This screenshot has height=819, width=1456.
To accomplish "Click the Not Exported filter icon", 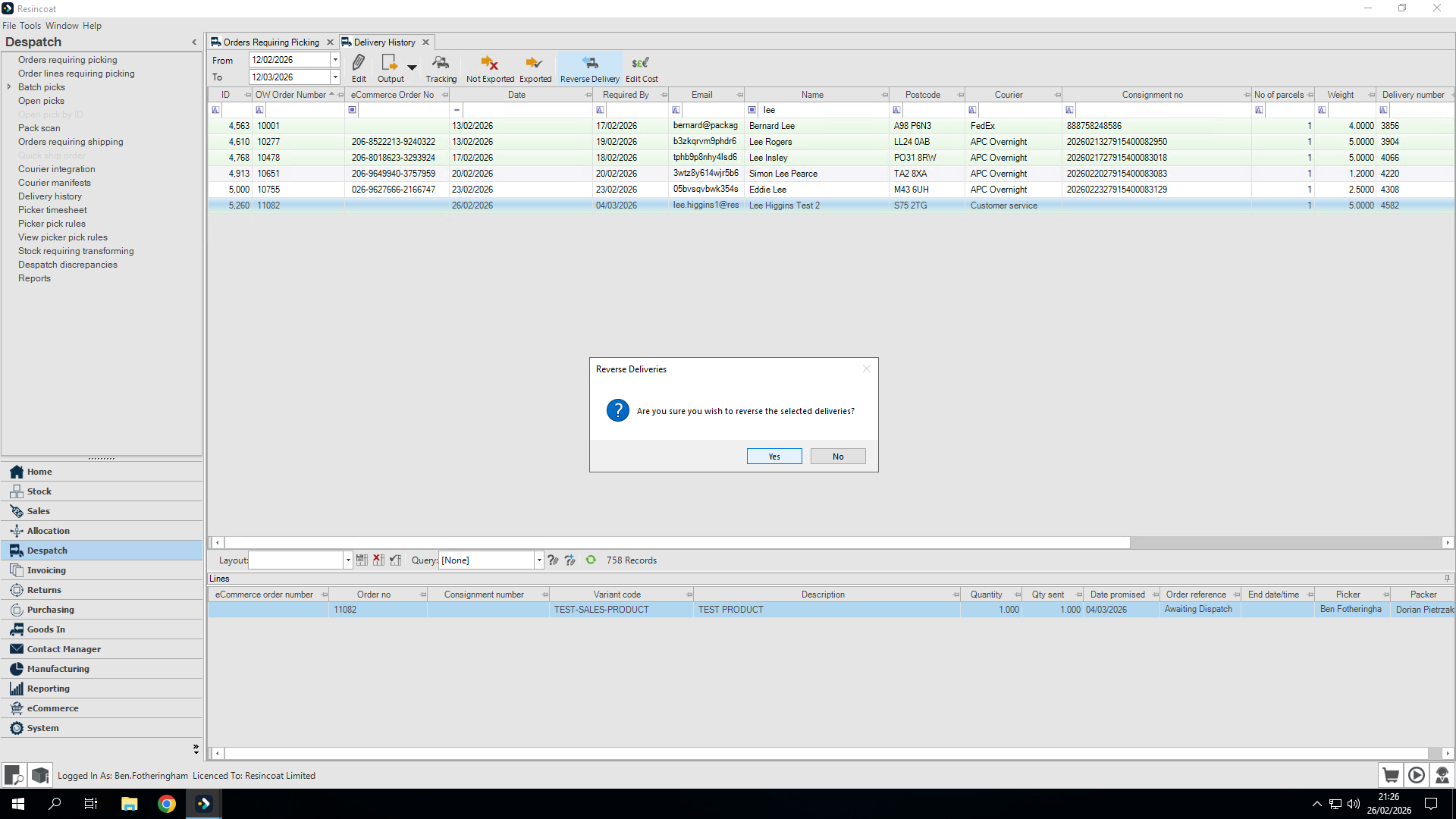I will click(489, 63).
